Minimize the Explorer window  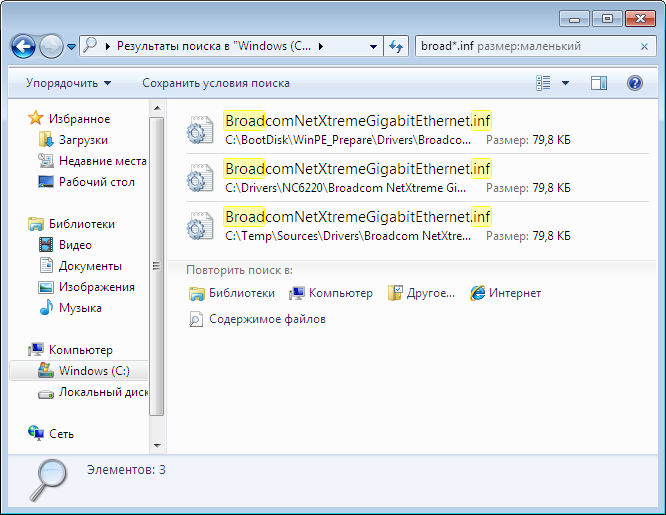click(574, 19)
